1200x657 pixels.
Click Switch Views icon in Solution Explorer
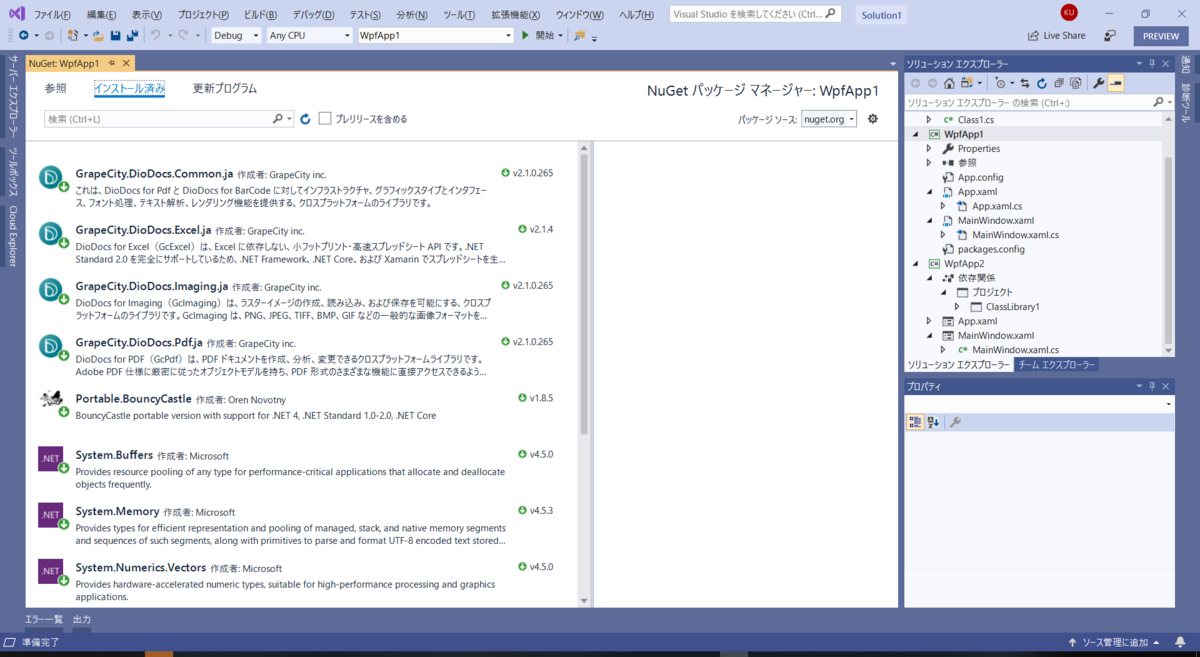(x=967, y=83)
